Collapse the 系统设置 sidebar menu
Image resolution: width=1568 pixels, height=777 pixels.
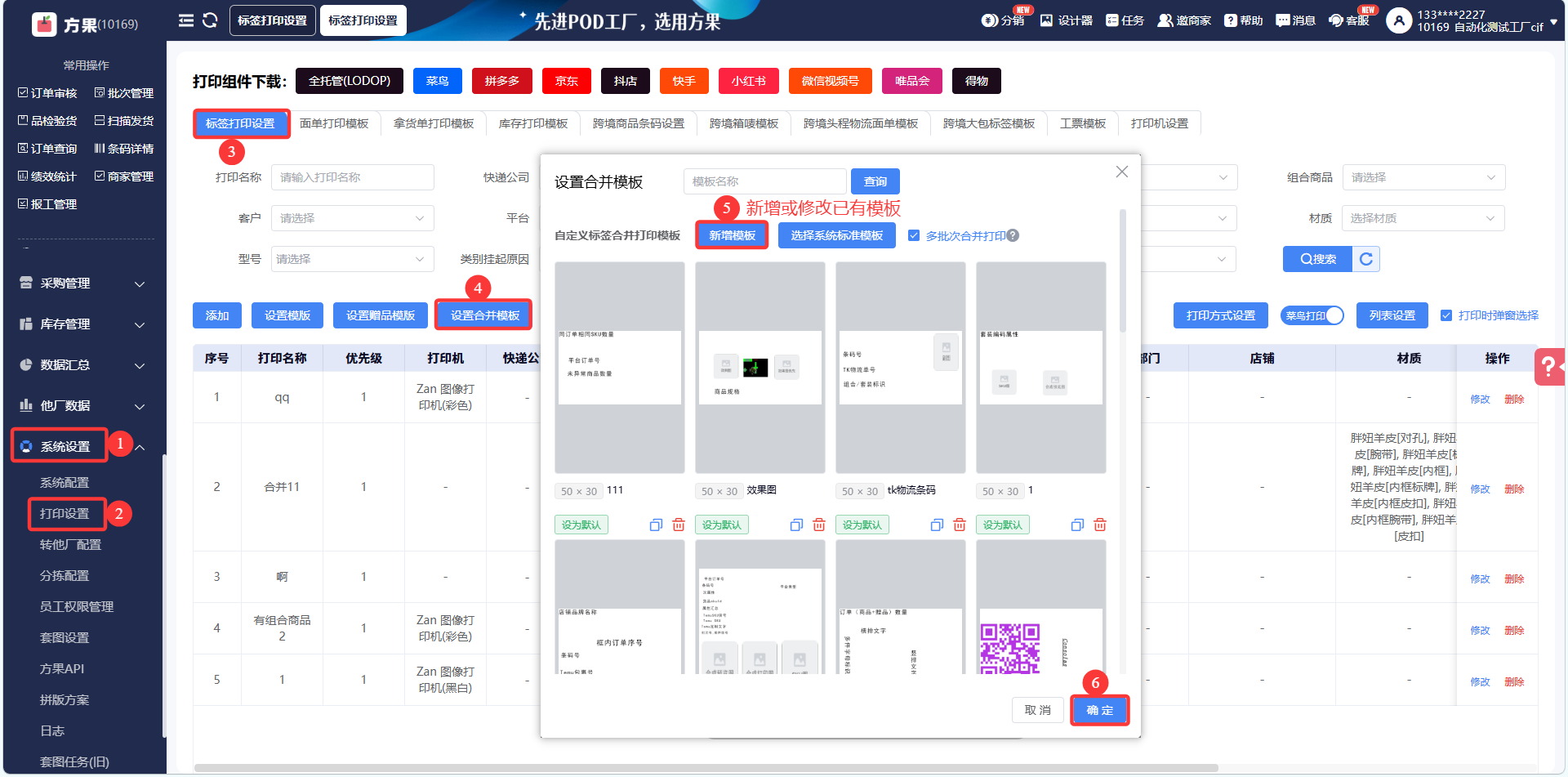(82, 447)
